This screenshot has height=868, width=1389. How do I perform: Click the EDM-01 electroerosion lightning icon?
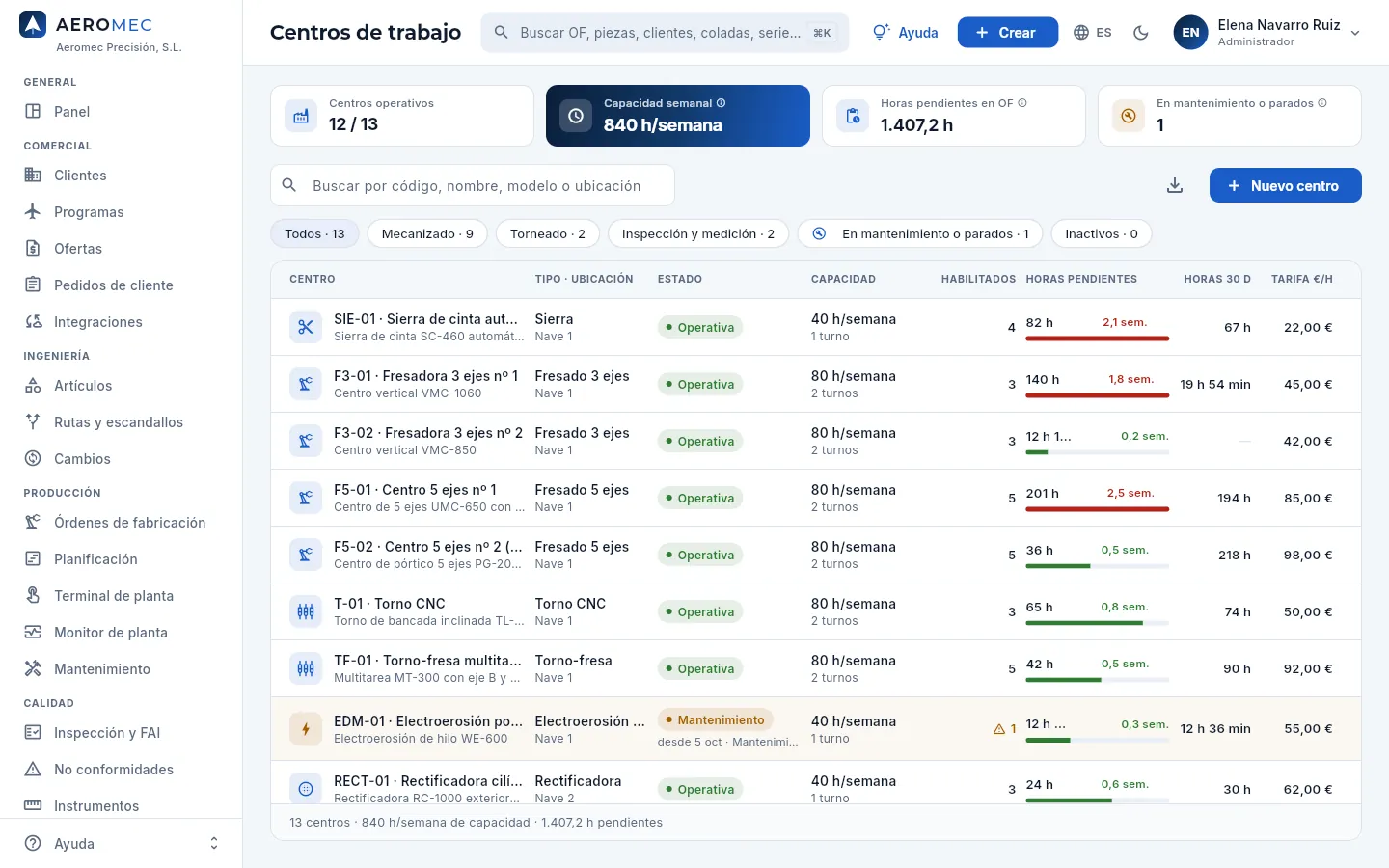click(306, 729)
